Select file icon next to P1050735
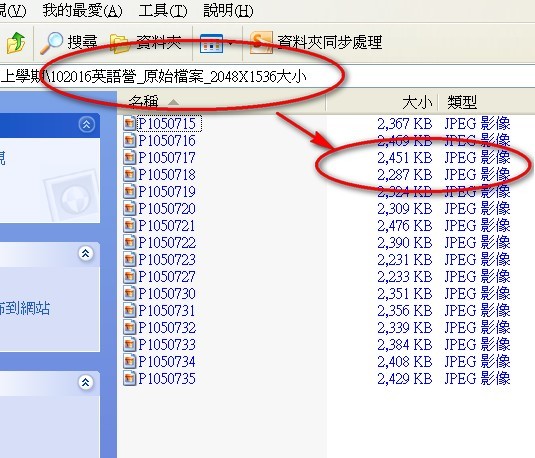Image resolution: width=535 pixels, height=458 pixels. (x=129, y=378)
